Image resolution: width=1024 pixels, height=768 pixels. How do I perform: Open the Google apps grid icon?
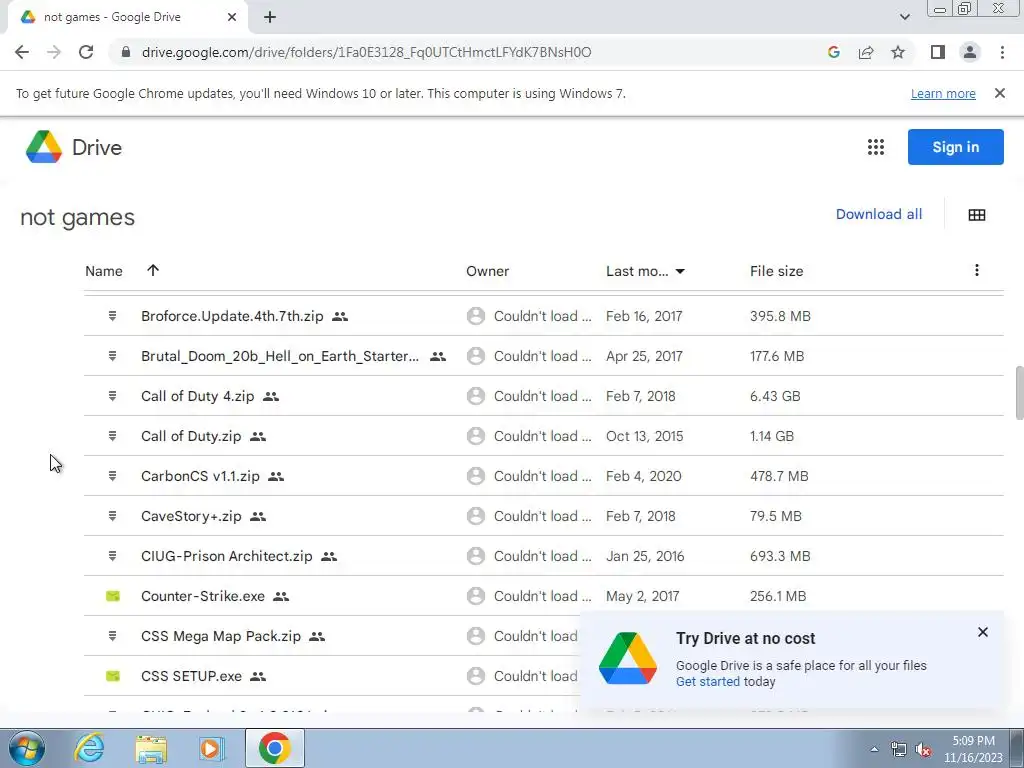click(x=875, y=147)
